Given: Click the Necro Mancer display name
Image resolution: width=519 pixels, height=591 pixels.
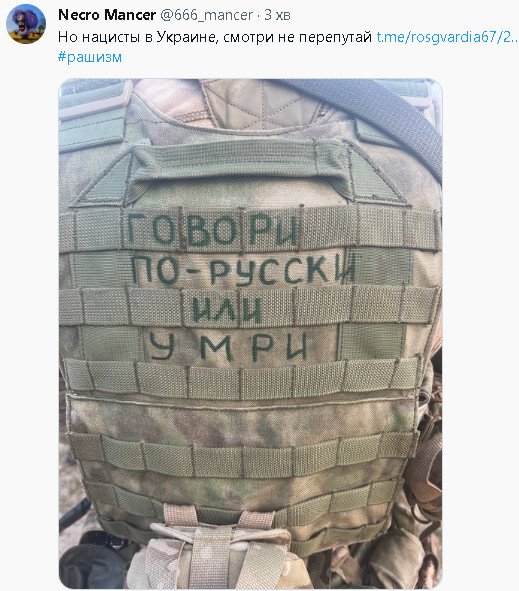Looking at the screenshot, I should click(107, 15).
